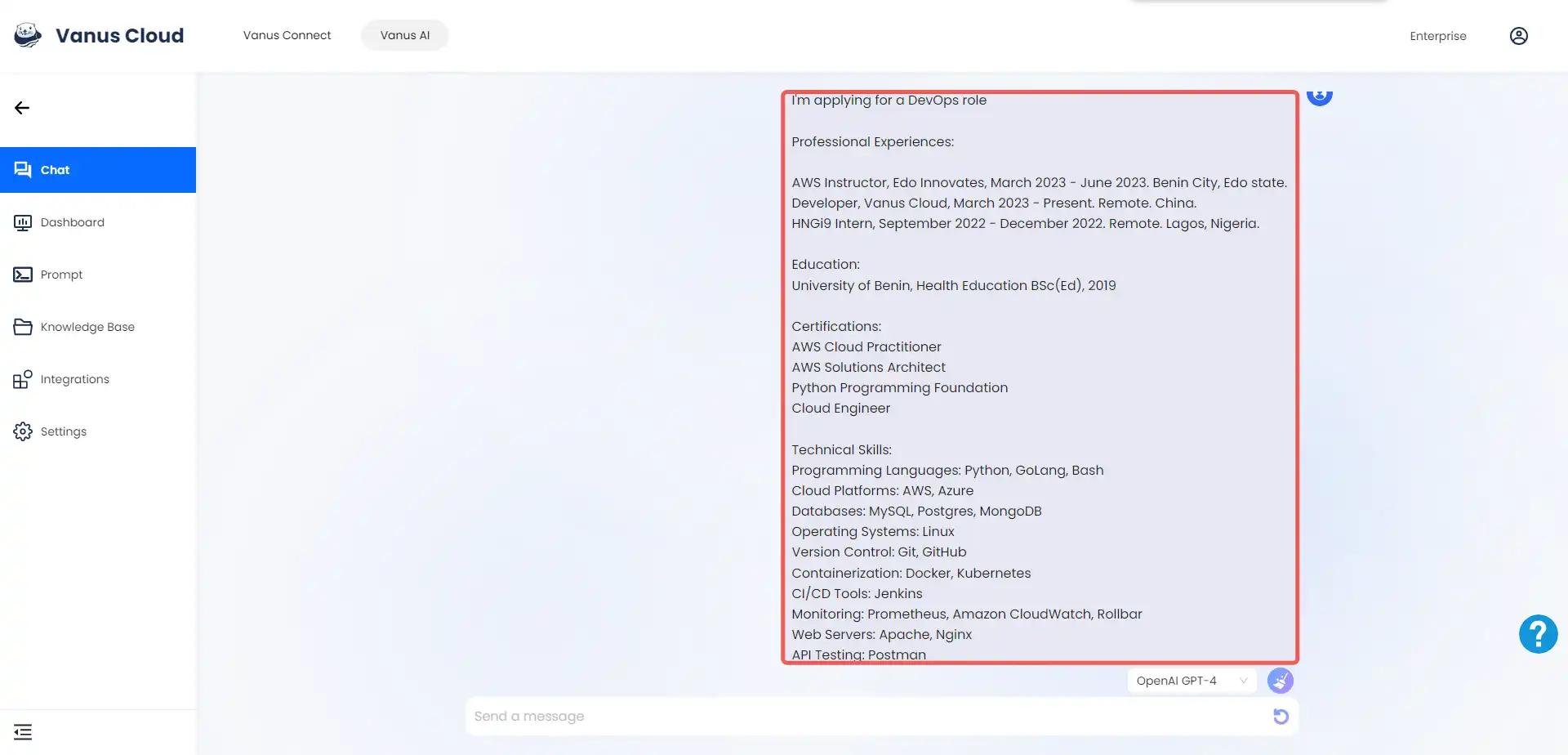Click the Settings gear icon
1568x755 pixels.
pos(23,431)
